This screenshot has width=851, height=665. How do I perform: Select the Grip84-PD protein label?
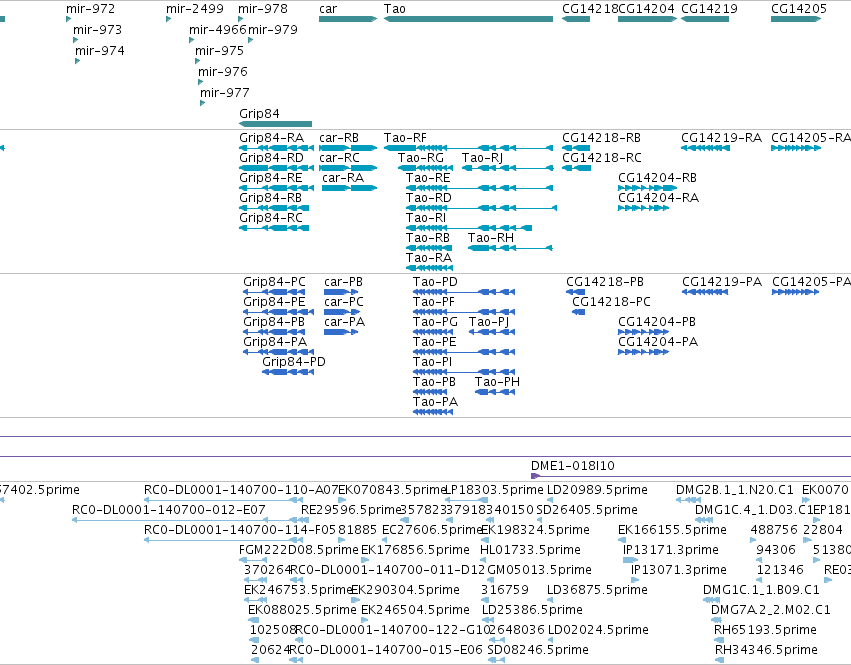click(x=294, y=362)
